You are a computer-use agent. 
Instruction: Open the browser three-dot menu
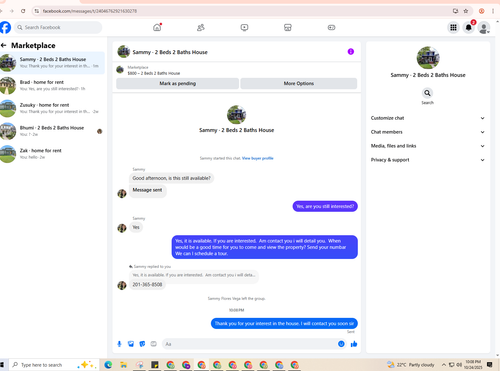tap(493, 11)
